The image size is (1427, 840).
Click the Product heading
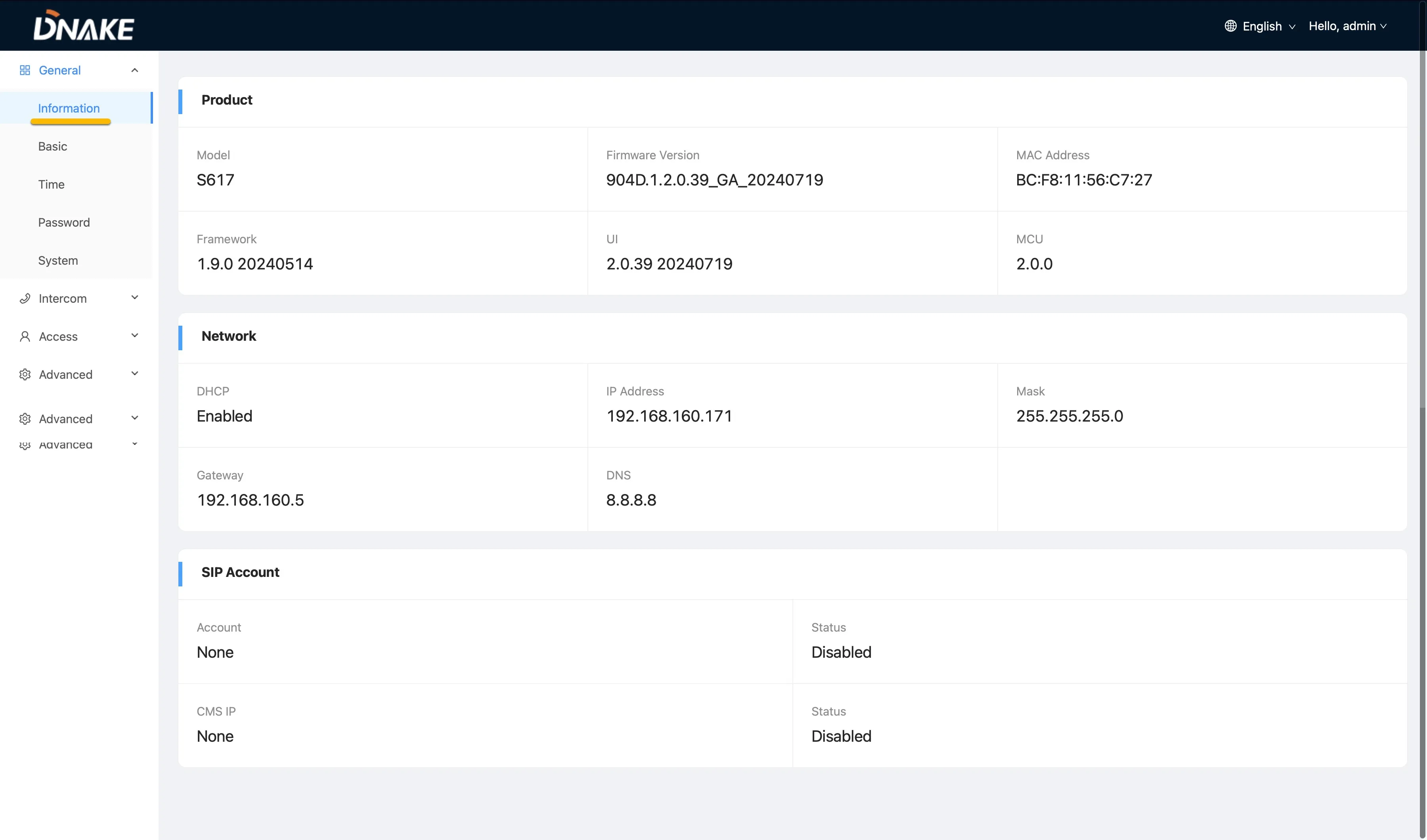[x=226, y=100]
